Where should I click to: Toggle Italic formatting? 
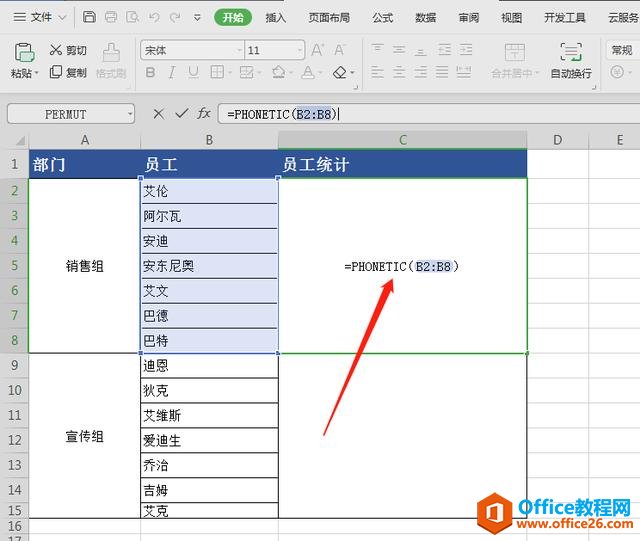(172, 73)
